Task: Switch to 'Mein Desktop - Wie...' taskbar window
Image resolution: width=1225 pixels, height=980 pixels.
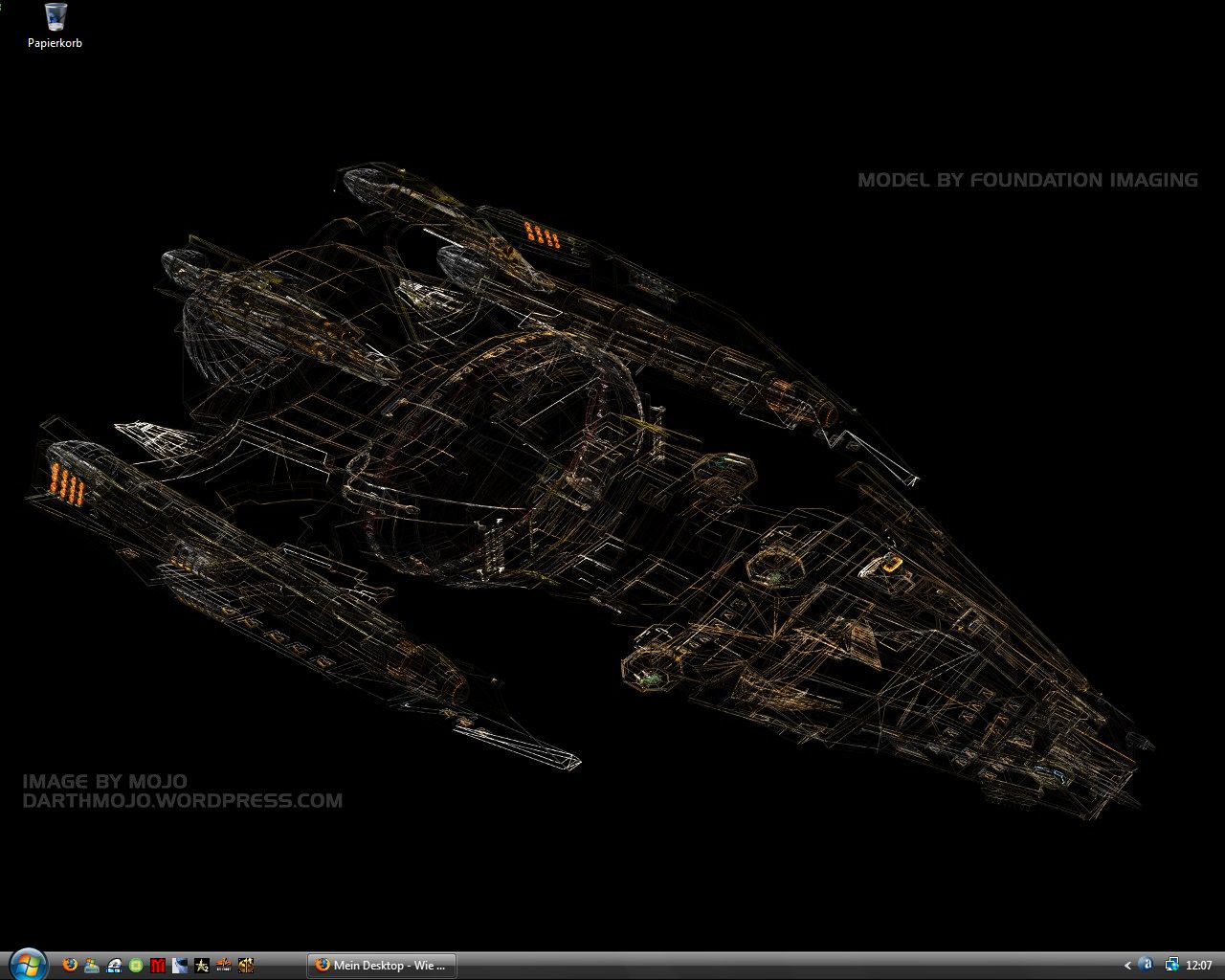Action: (x=381, y=965)
